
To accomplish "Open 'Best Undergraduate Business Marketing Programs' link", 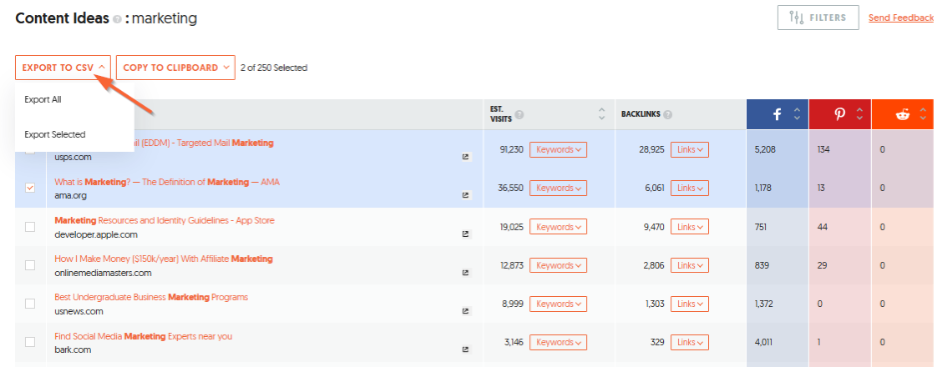I will [151, 297].
